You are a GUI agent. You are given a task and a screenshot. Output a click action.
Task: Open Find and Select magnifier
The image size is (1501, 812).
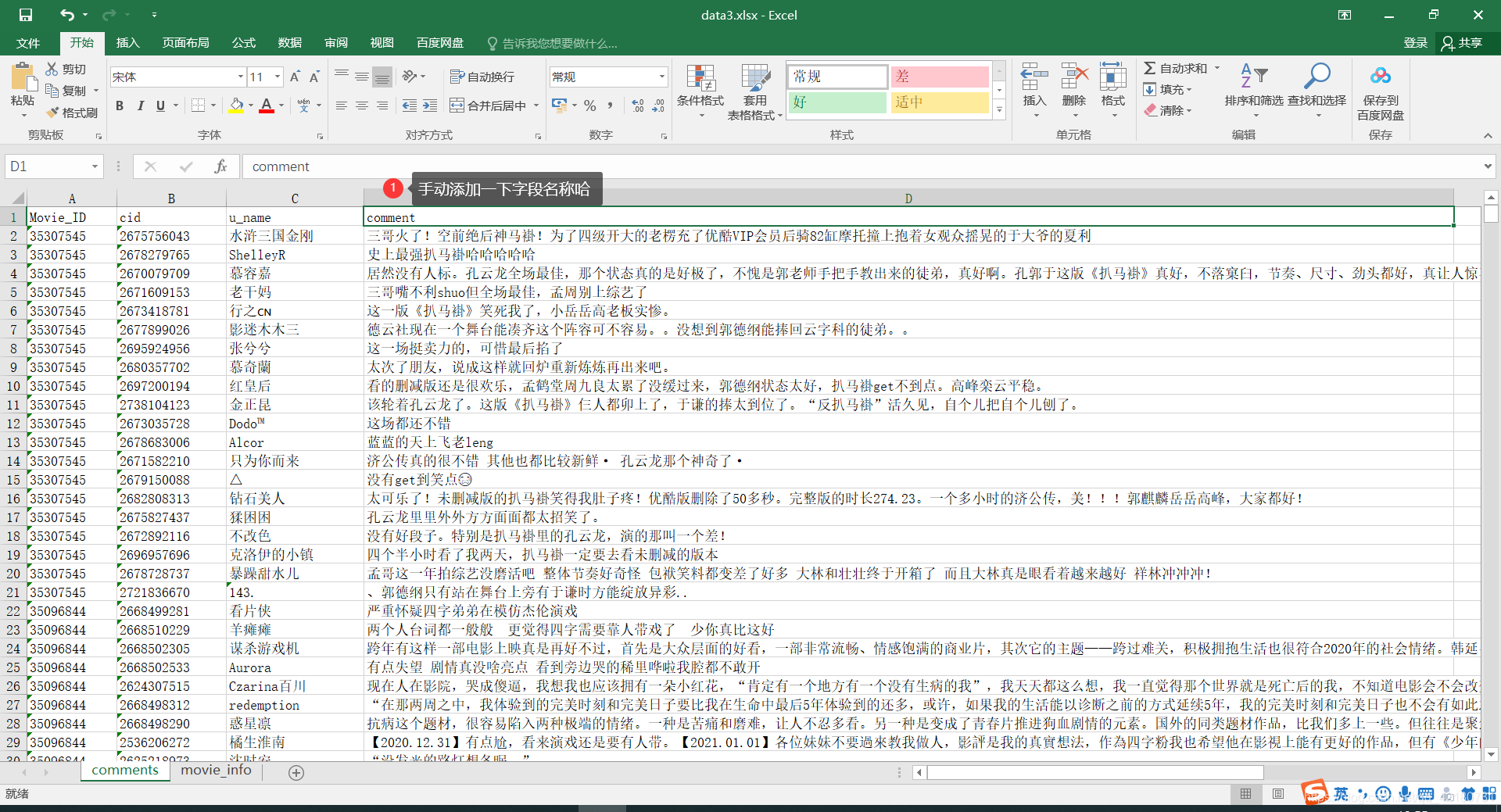pyautogui.click(x=1317, y=77)
